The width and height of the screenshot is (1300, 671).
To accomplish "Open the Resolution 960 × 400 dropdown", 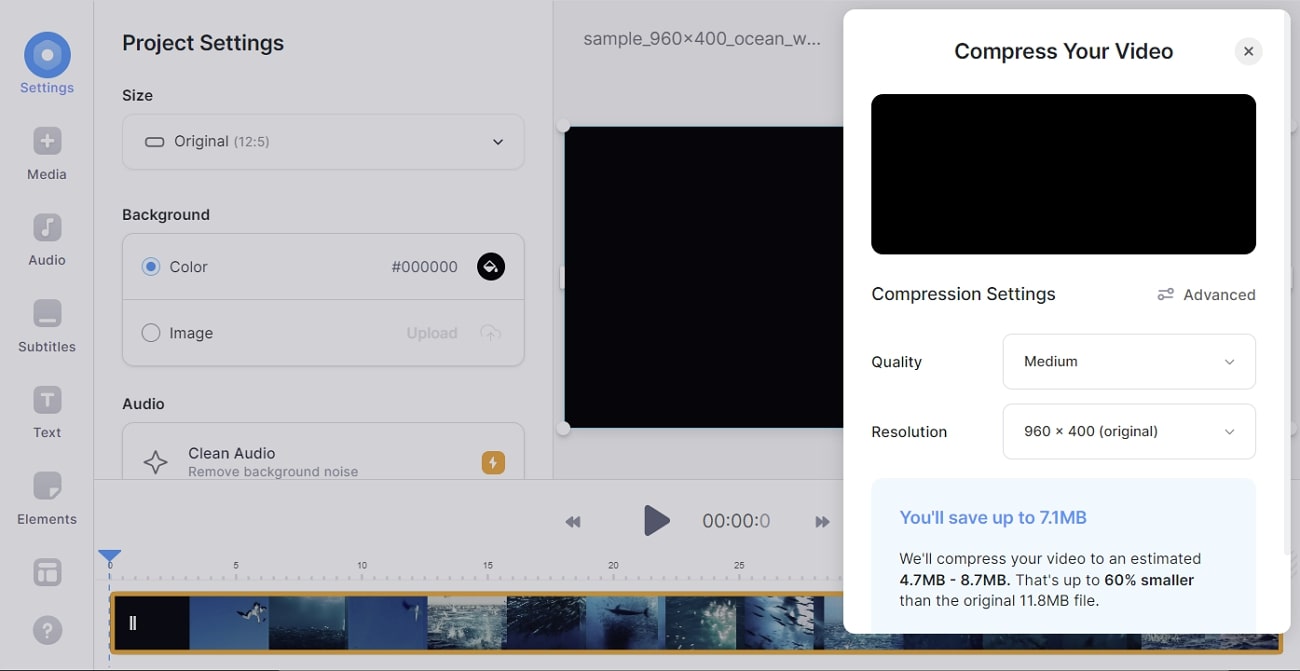I will point(1128,432).
